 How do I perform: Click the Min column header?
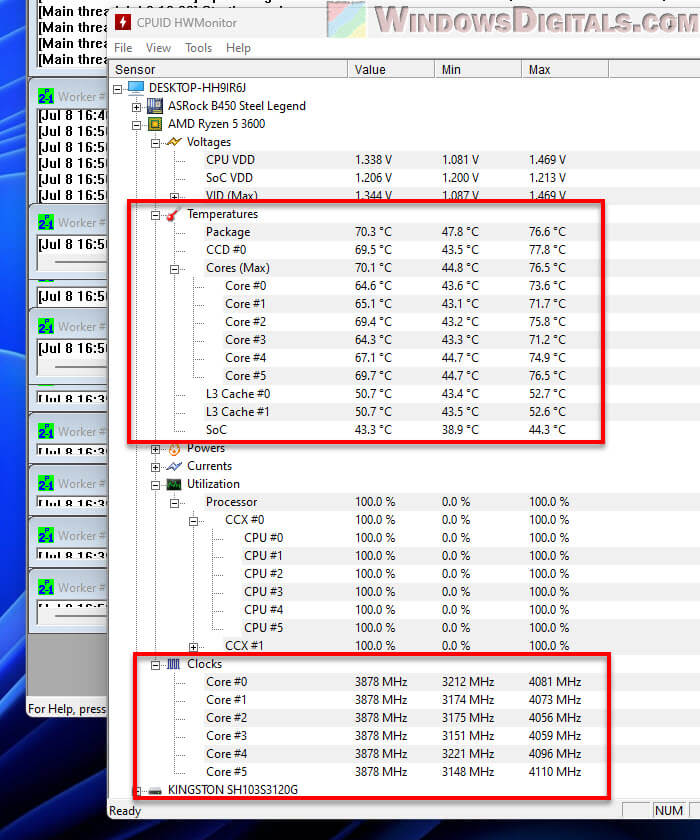coord(478,70)
